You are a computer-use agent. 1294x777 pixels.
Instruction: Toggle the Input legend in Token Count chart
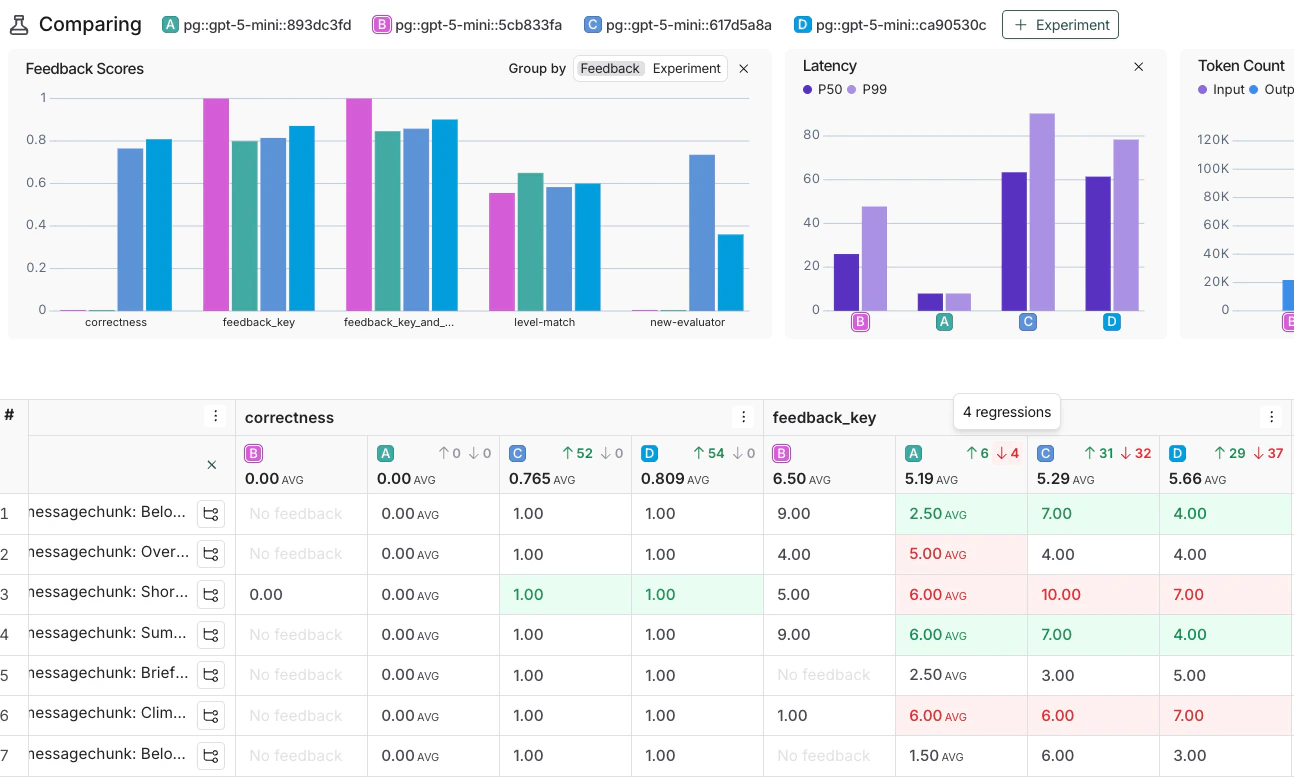(1220, 89)
